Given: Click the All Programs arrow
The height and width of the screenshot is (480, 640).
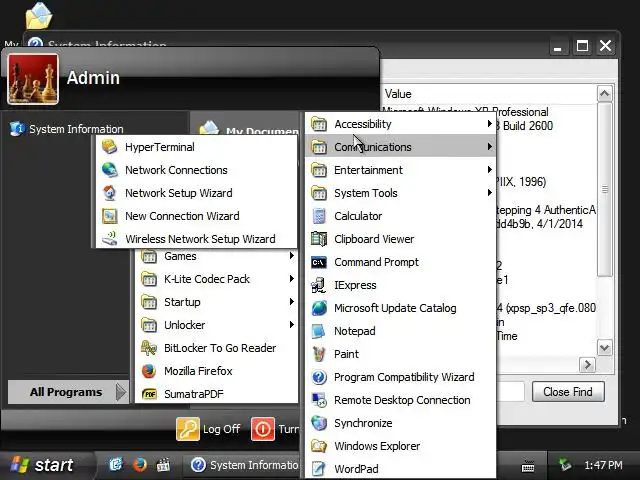Looking at the screenshot, I should click(x=121, y=392).
